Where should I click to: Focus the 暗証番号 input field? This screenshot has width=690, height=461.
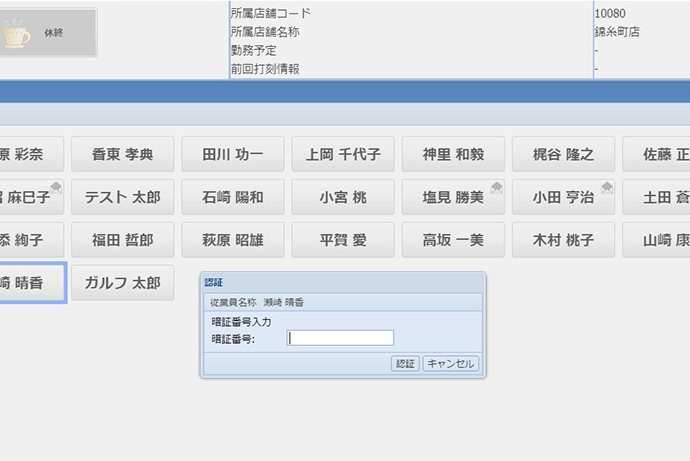340,338
